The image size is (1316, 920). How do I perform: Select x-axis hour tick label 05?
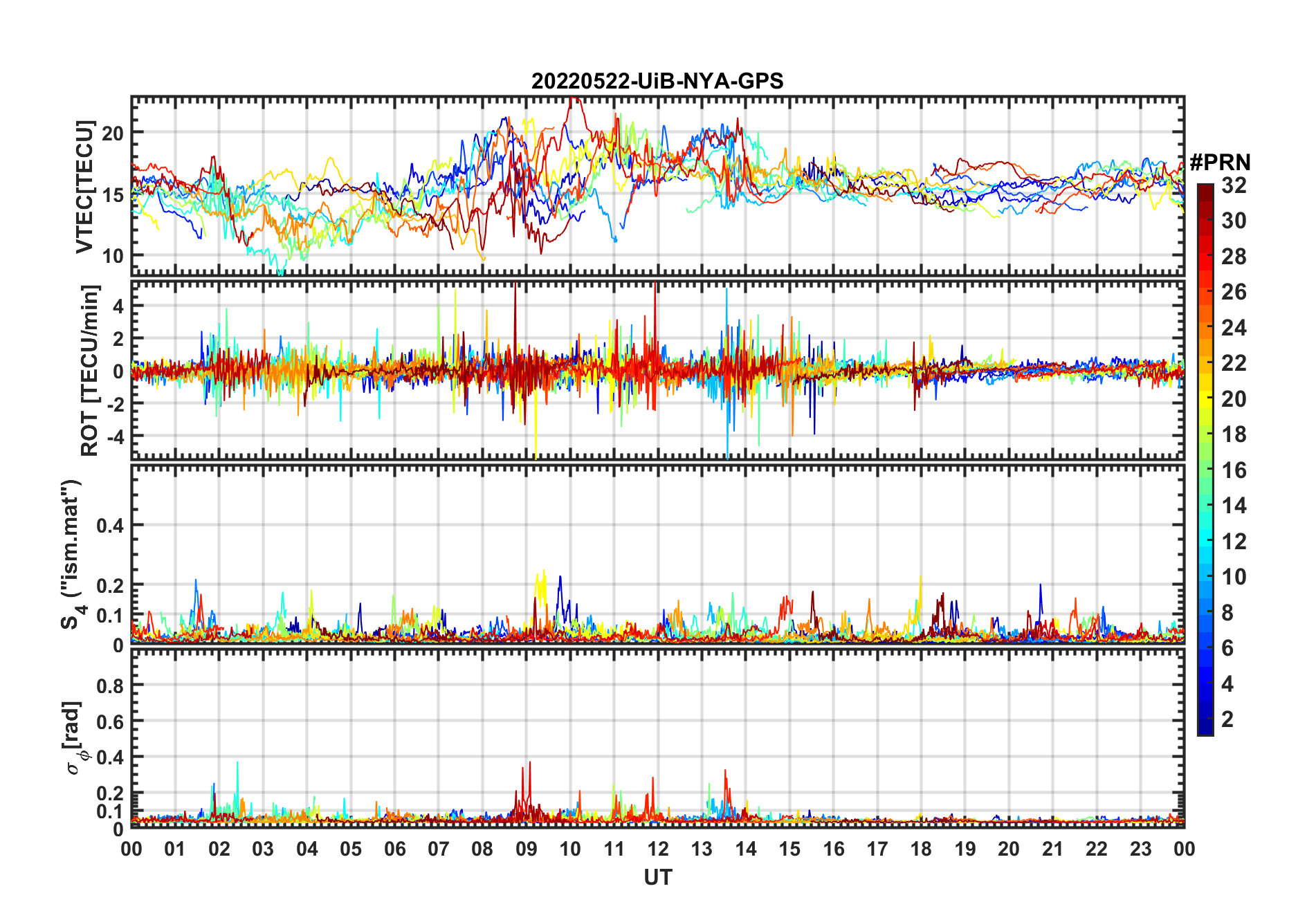coord(351,849)
